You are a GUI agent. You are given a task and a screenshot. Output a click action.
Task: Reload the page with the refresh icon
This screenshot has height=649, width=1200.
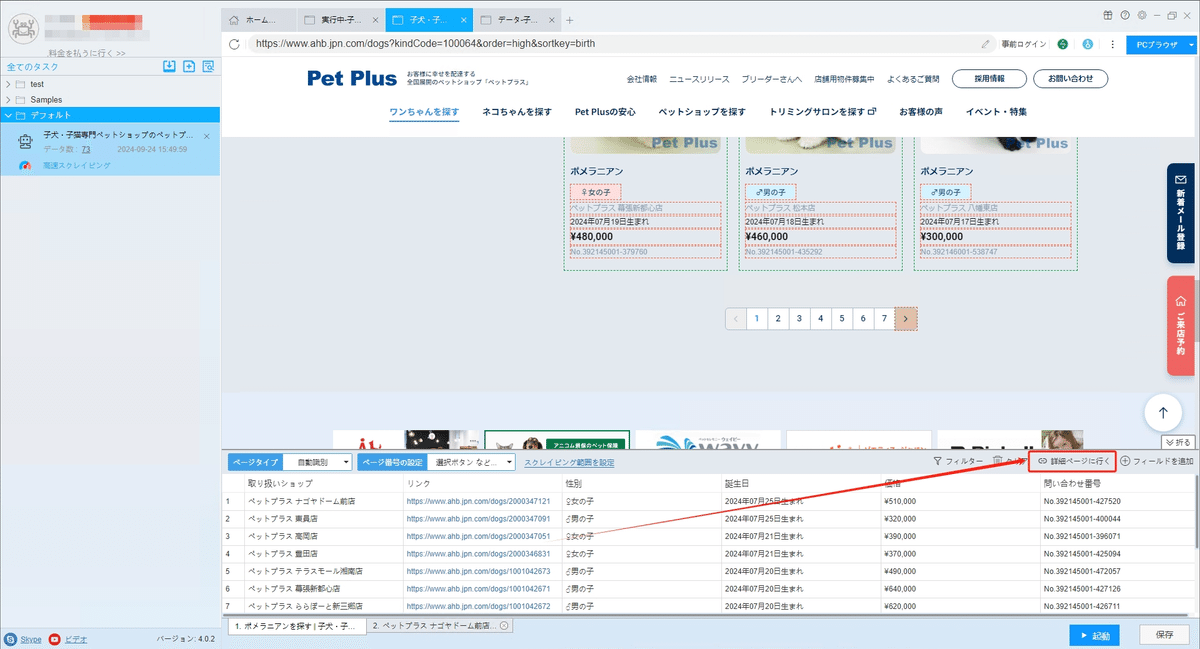tap(234, 44)
